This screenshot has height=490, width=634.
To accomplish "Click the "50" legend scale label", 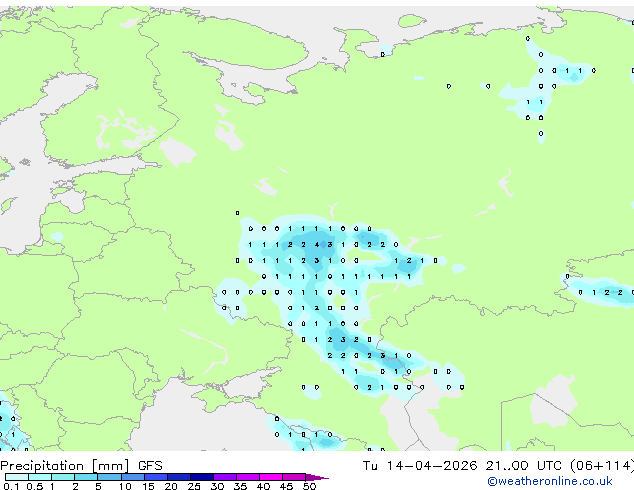I will [x=310, y=486].
